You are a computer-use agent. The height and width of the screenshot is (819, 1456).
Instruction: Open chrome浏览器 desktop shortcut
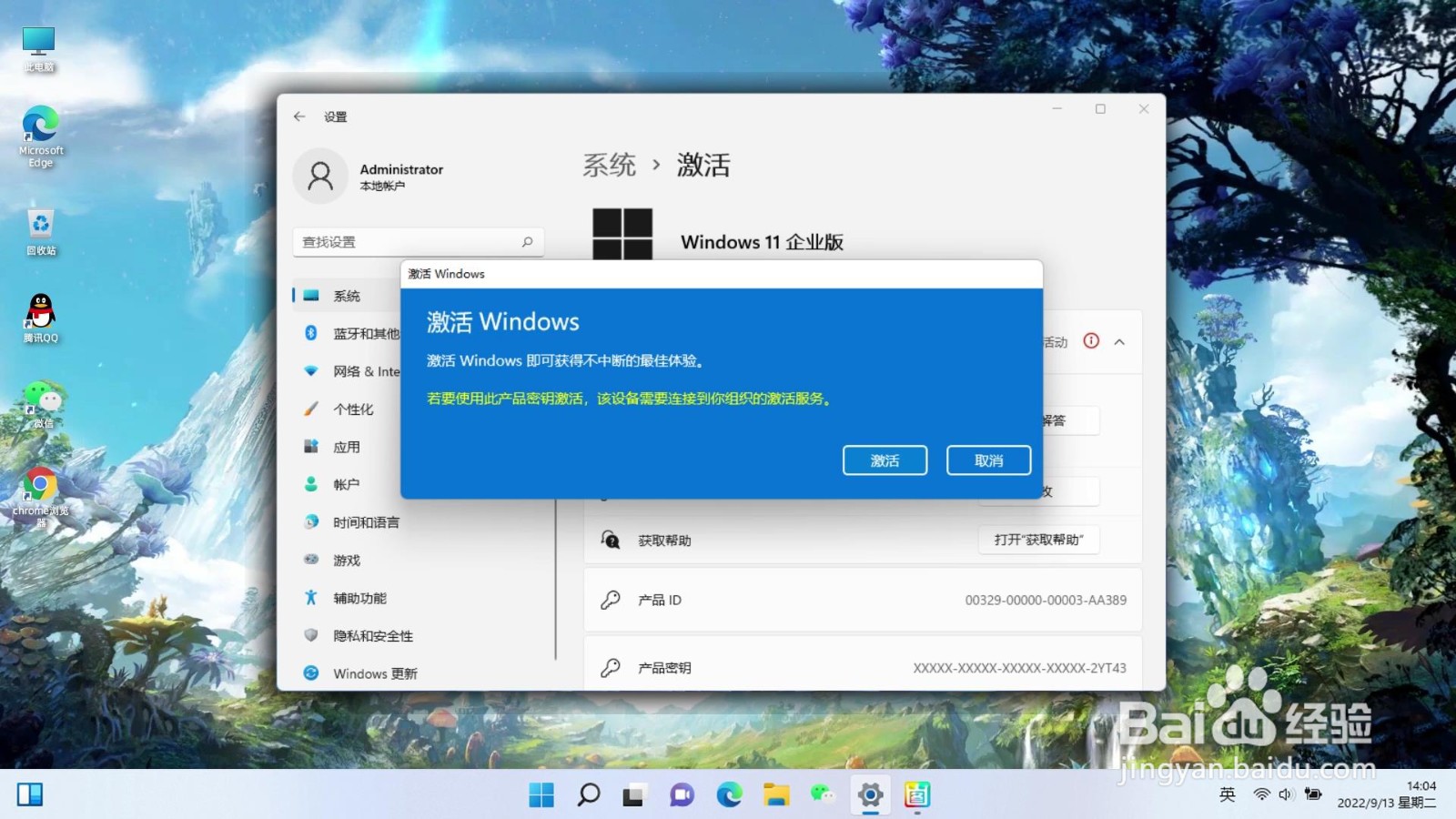(x=40, y=497)
